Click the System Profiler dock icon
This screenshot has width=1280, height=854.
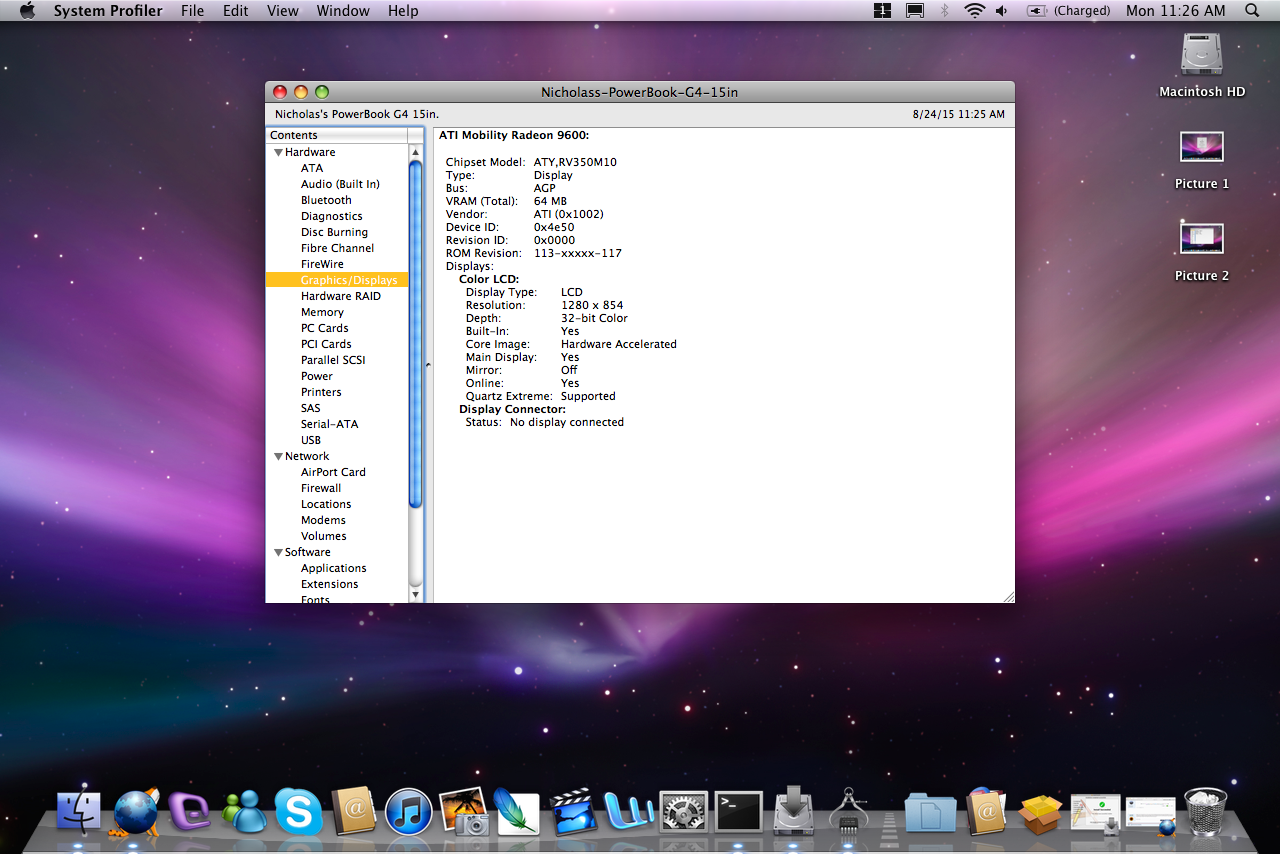click(848, 812)
